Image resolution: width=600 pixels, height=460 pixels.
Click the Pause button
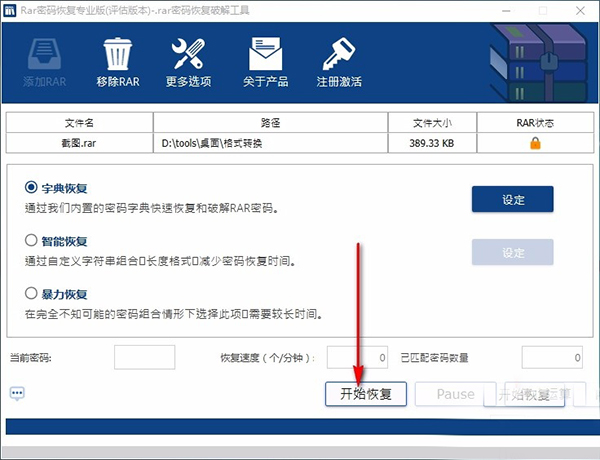[455, 394]
